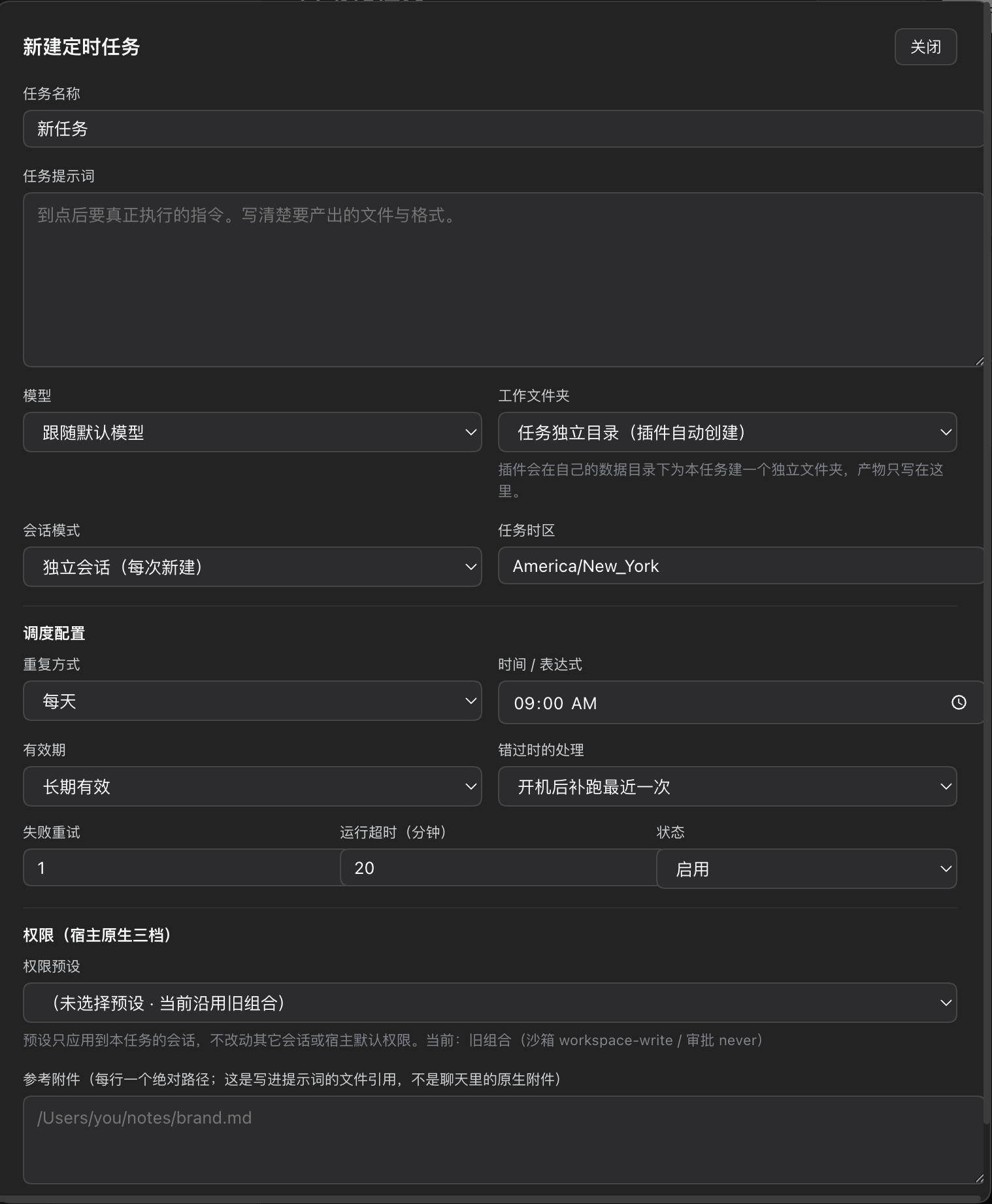
Task: Focus the 任务提示词 text area
Action: (503, 280)
